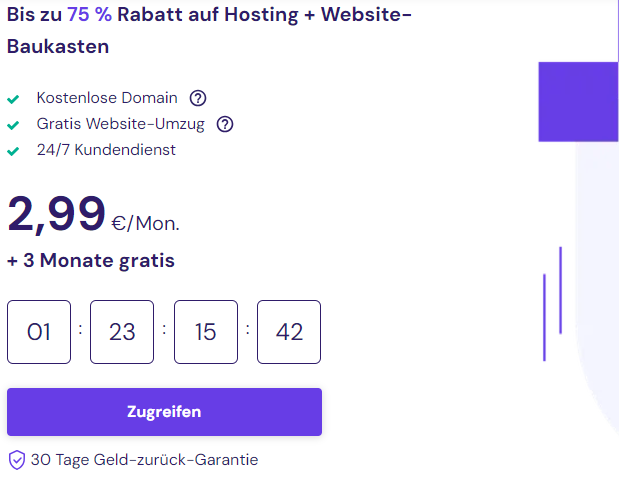Click the Zugreifen button
This screenshot has width=619, height=486.
[x=164, y=412]
